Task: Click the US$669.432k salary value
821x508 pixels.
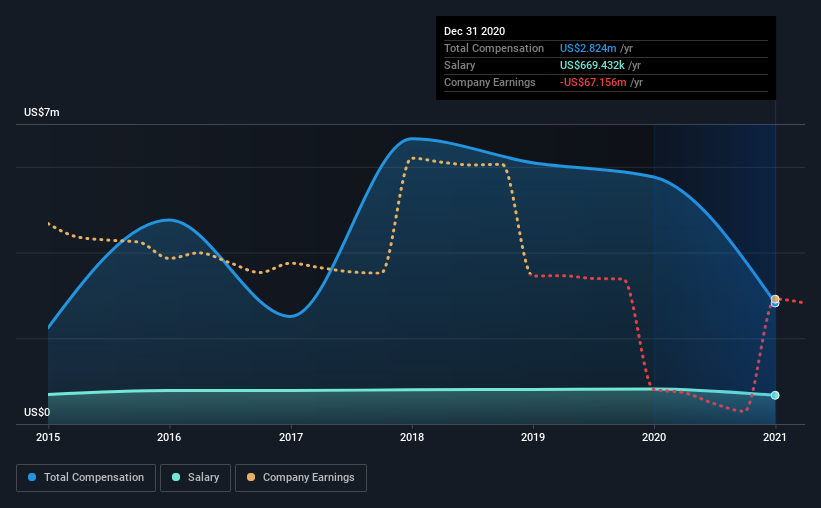Action: (x=592, y=65)
